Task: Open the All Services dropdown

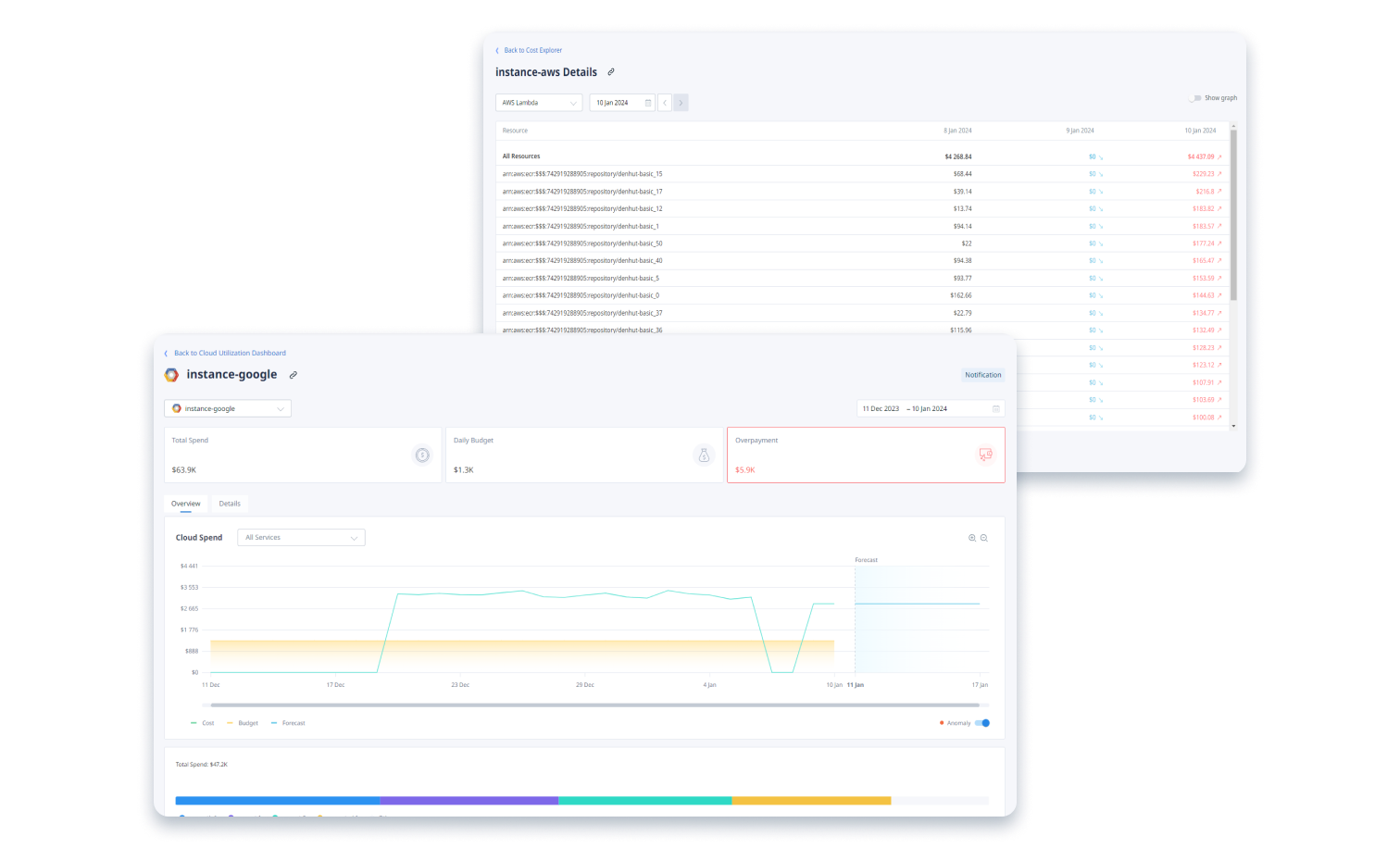Action: tap(301, 538)
